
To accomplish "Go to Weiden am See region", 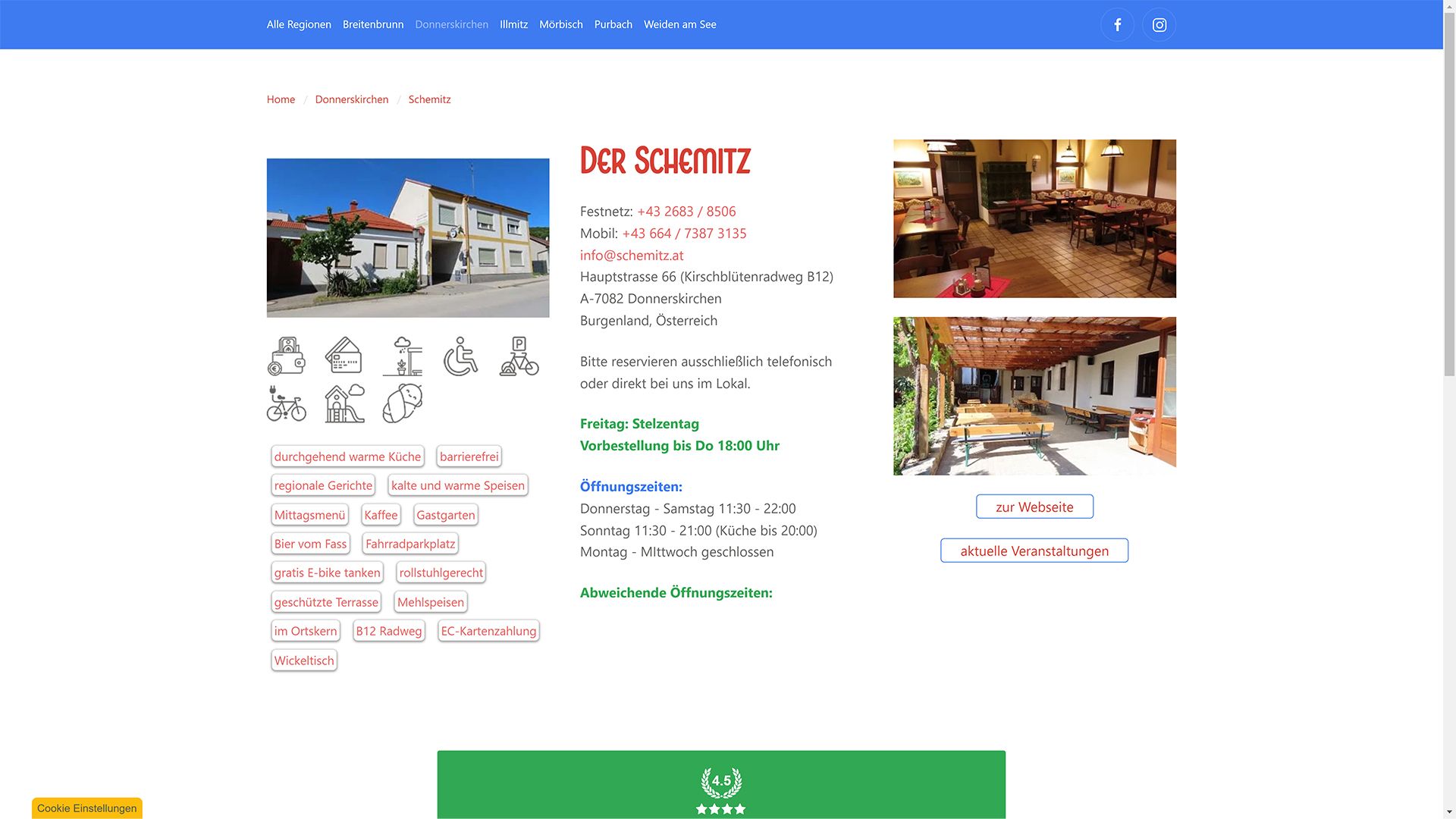I will coord(679,24).
